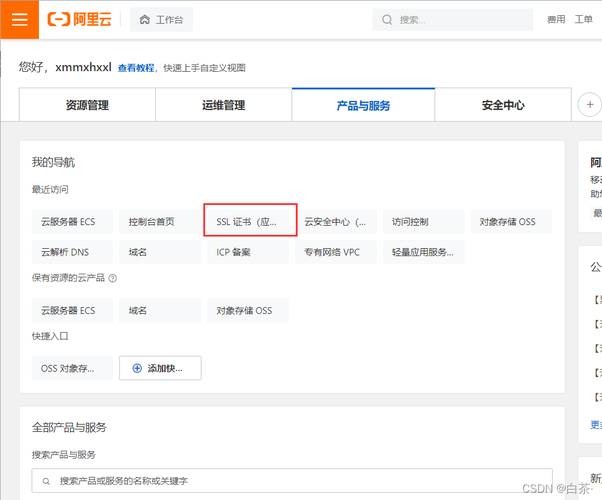Click the 快捷入口 label
The image size is (602, 500).
(50, 336)
